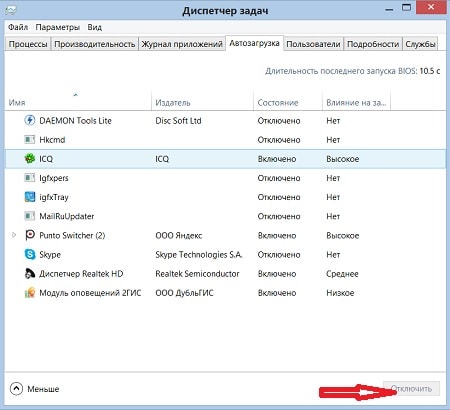The width and height of the screenshot is (450, 410).
Task: Switch to the Службы tab
Action: [x=420, y=44]
